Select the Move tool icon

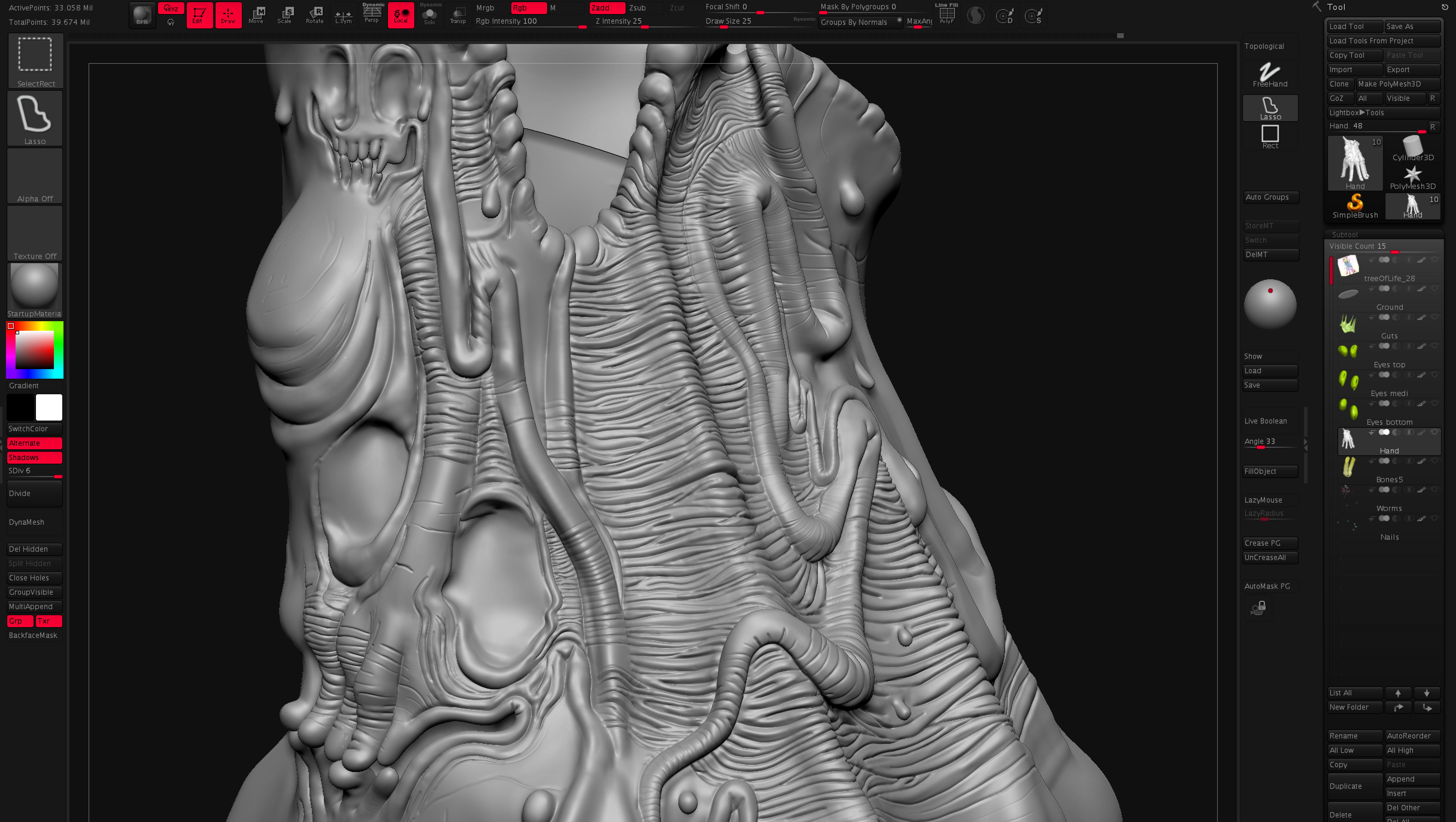coord(257,15)
